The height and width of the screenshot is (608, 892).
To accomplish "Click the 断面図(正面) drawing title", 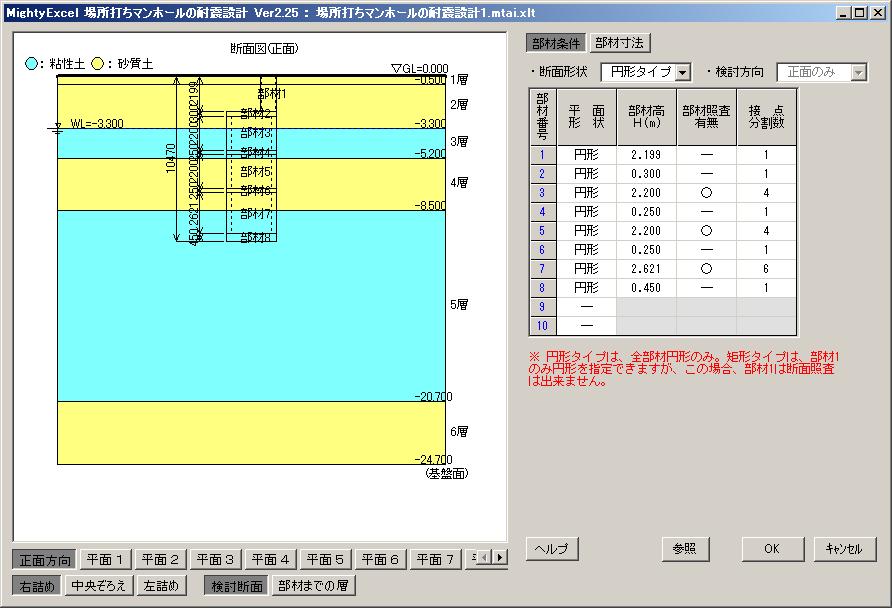I will point(264,48).
